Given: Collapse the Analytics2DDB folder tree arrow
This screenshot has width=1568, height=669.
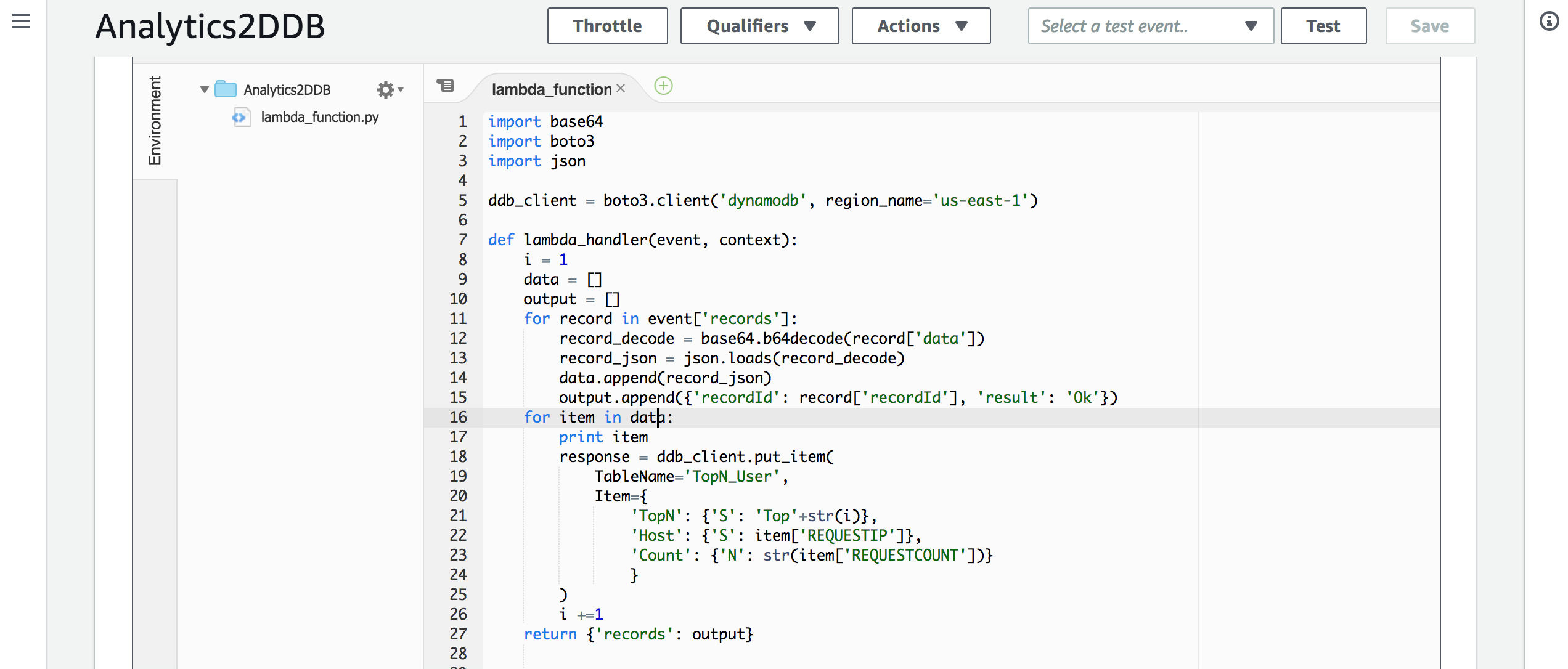Looking at the screenshot, I should pos(205,90).
